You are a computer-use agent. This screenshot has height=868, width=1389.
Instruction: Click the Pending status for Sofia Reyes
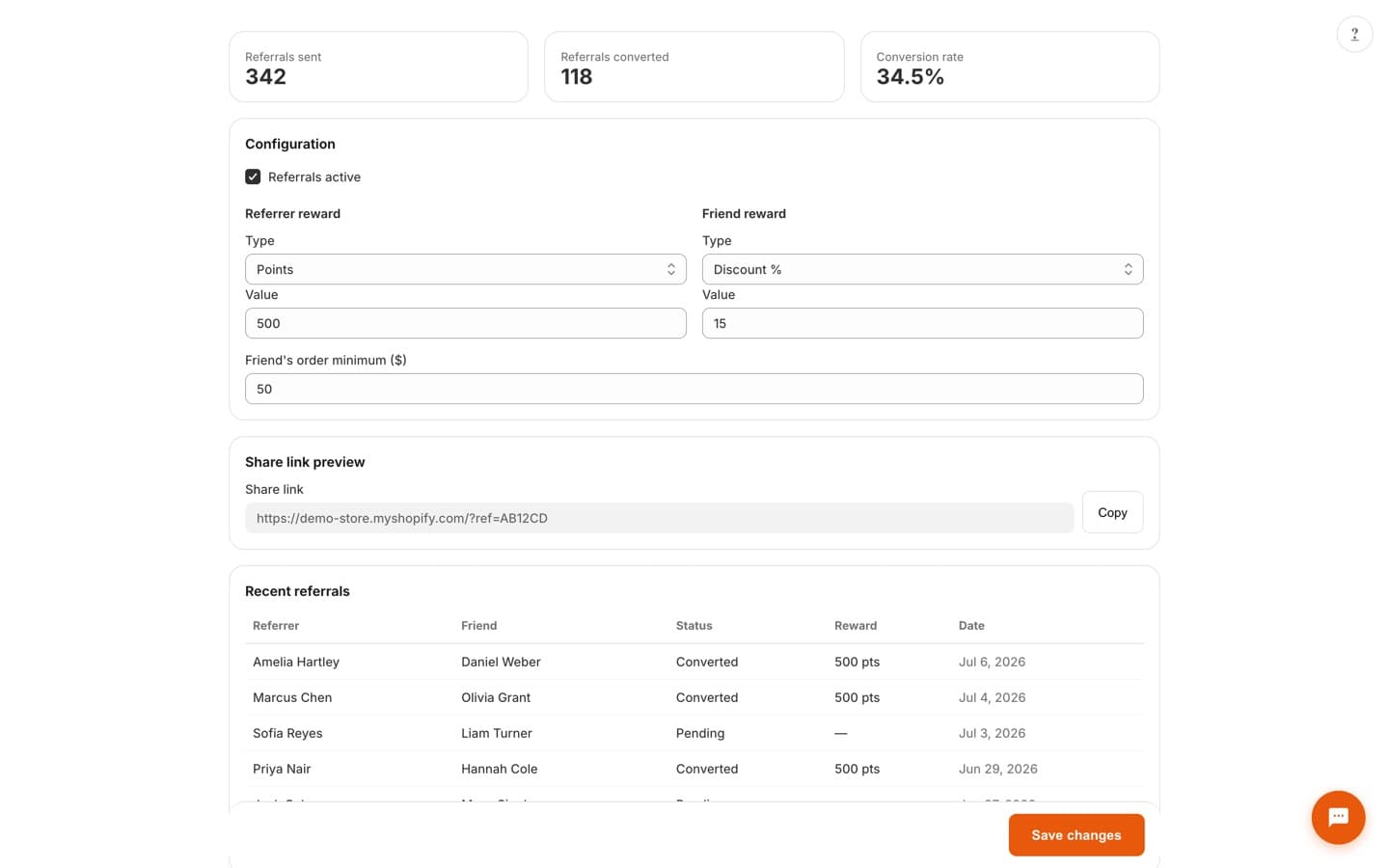(700, 733)
